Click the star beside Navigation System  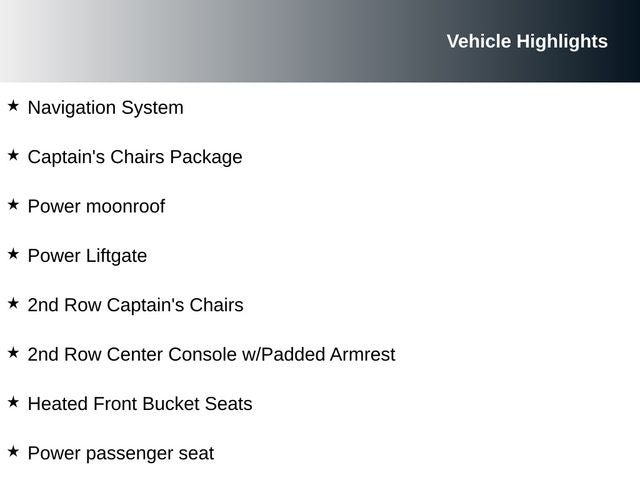pyautogui.click(x=13, y=105)
